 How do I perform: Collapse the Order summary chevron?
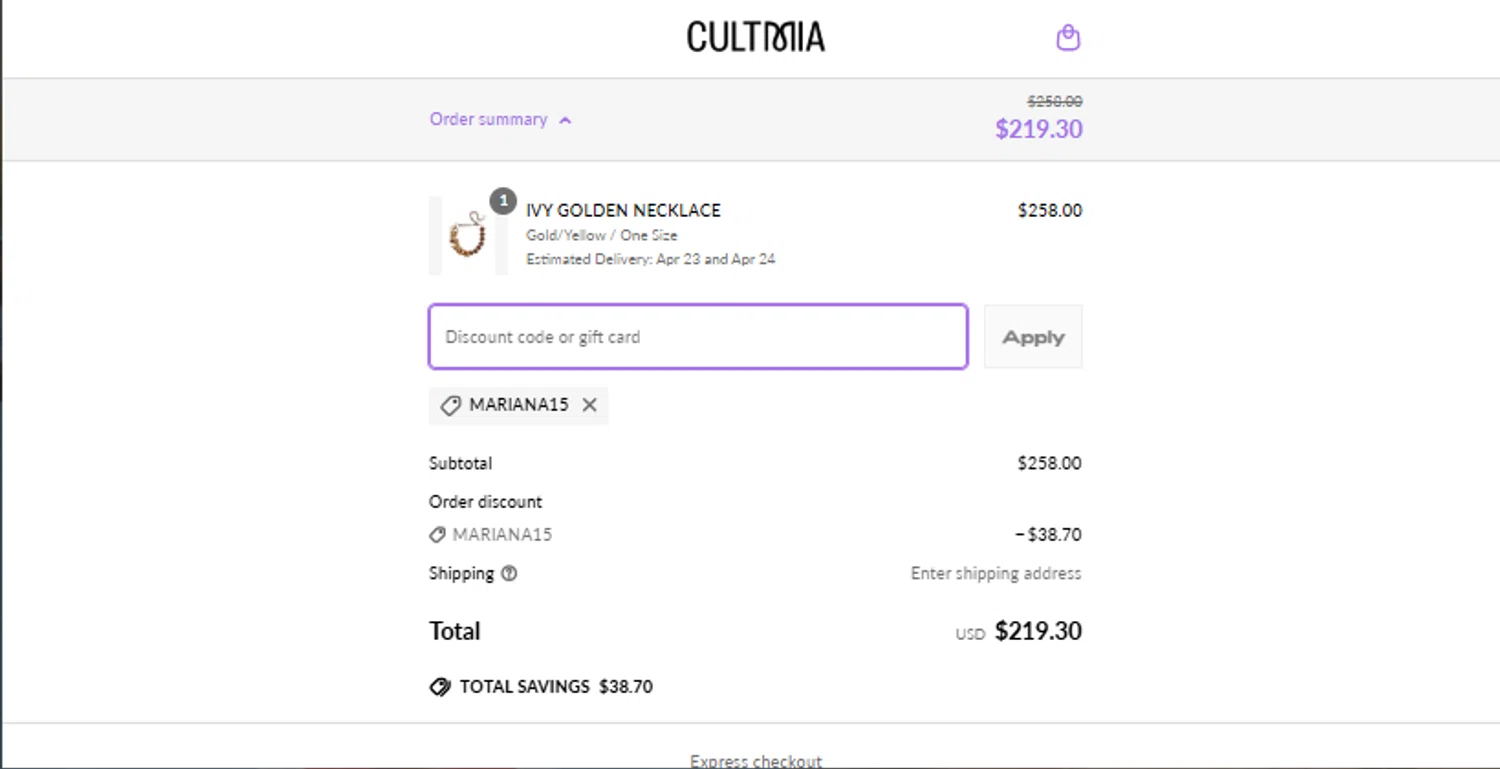pos(565,120)
